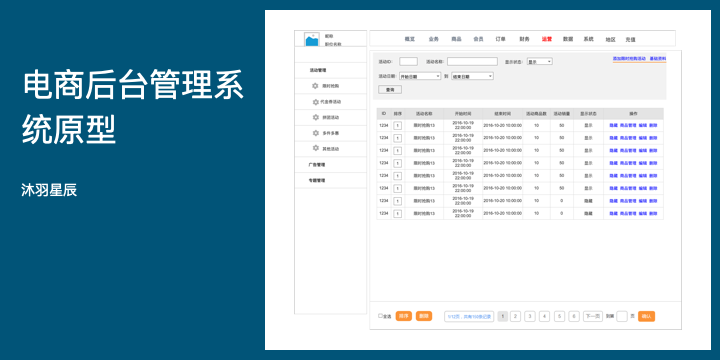Click 编辑 link in the bottom table row
This screenshot has width=720, height=360.
(x=643, y=214)
